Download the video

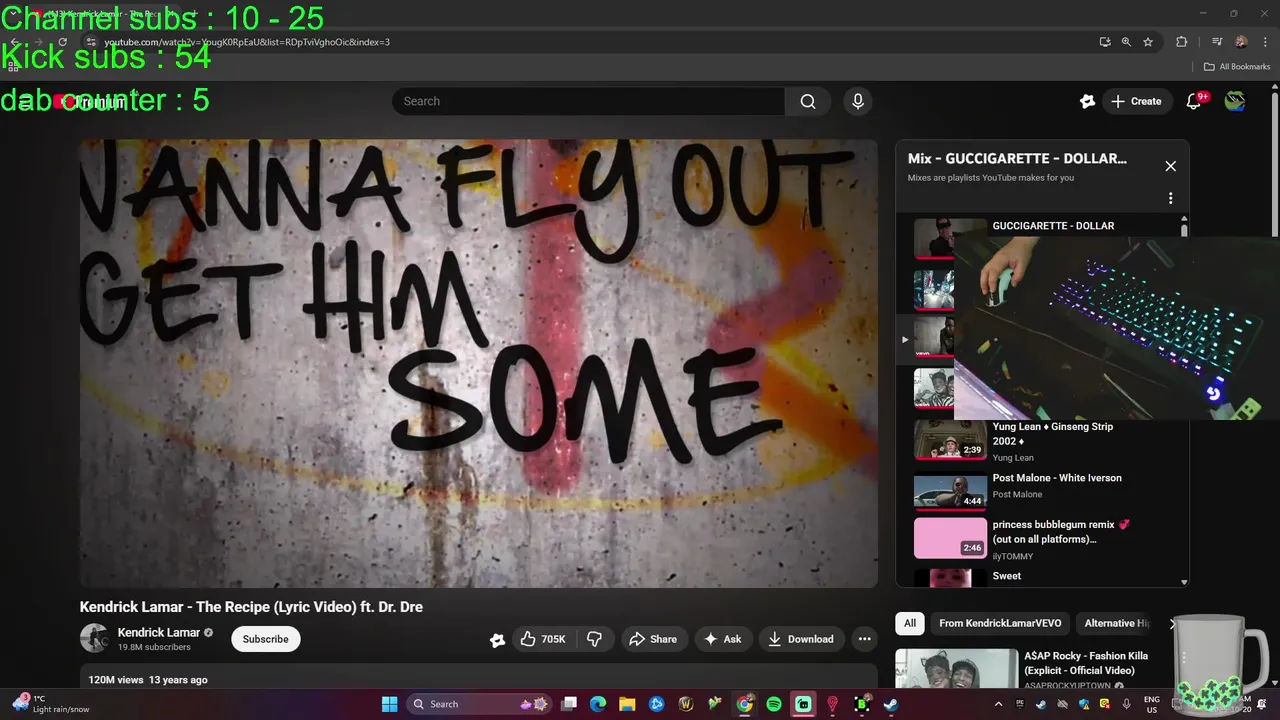click(x=801, y=639)
